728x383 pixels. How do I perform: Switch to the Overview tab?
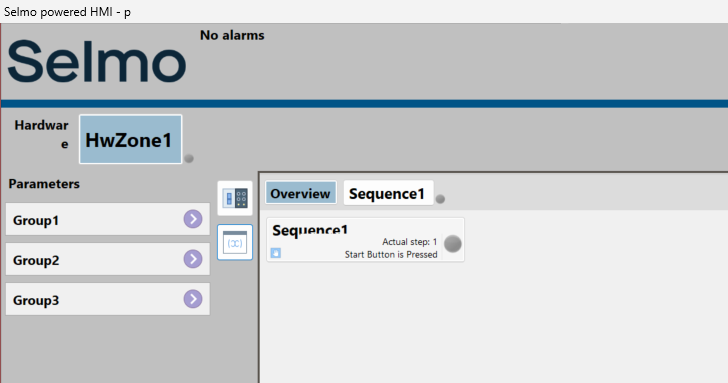coord(301,193)
